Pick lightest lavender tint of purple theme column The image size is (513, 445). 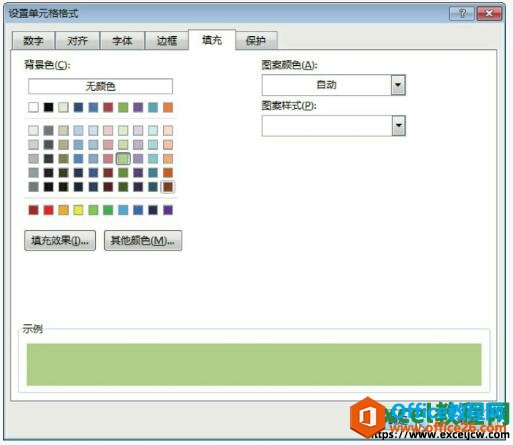pos(138,130)
